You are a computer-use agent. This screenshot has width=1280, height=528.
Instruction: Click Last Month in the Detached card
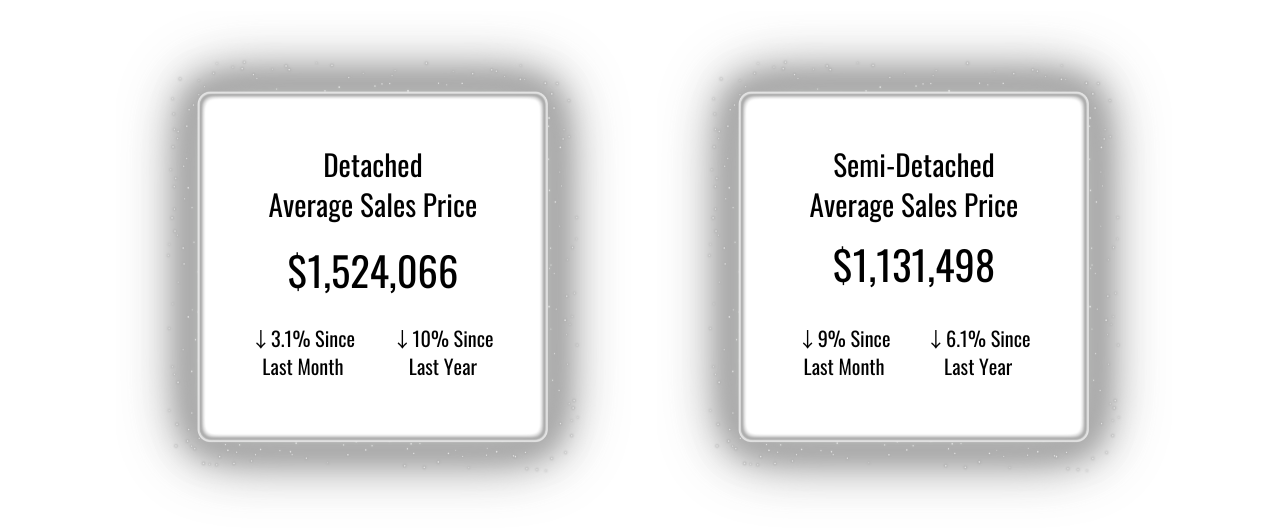(x=302, y=367)
